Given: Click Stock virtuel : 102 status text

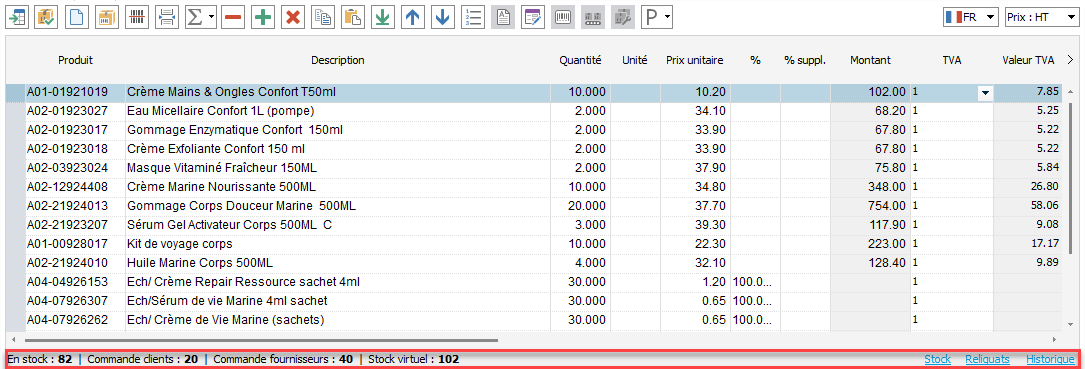Looking at the screenshot, I should [413, 359].
